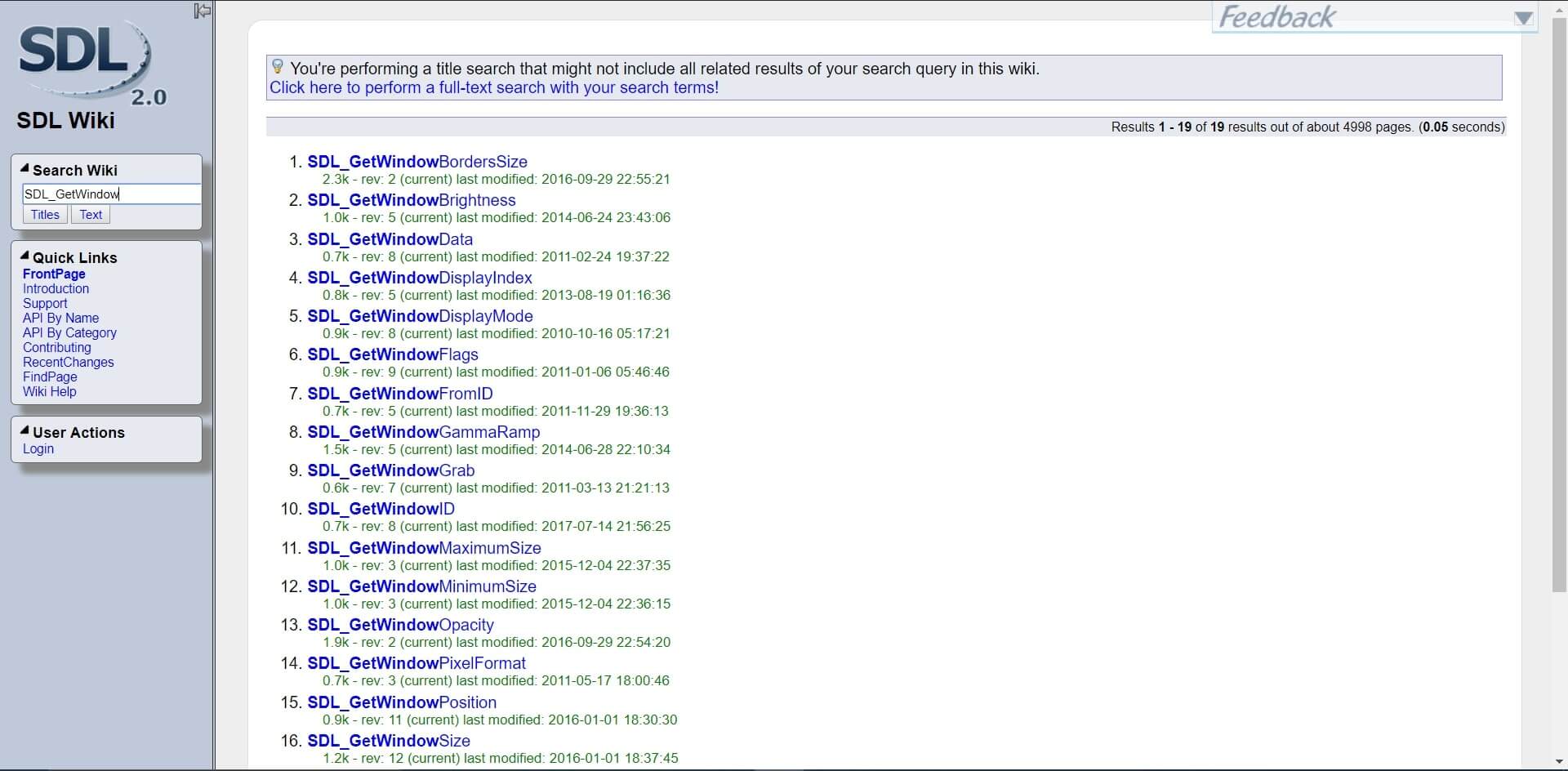Click the Titles search button

pyautogui.click(x=45, y=215)
